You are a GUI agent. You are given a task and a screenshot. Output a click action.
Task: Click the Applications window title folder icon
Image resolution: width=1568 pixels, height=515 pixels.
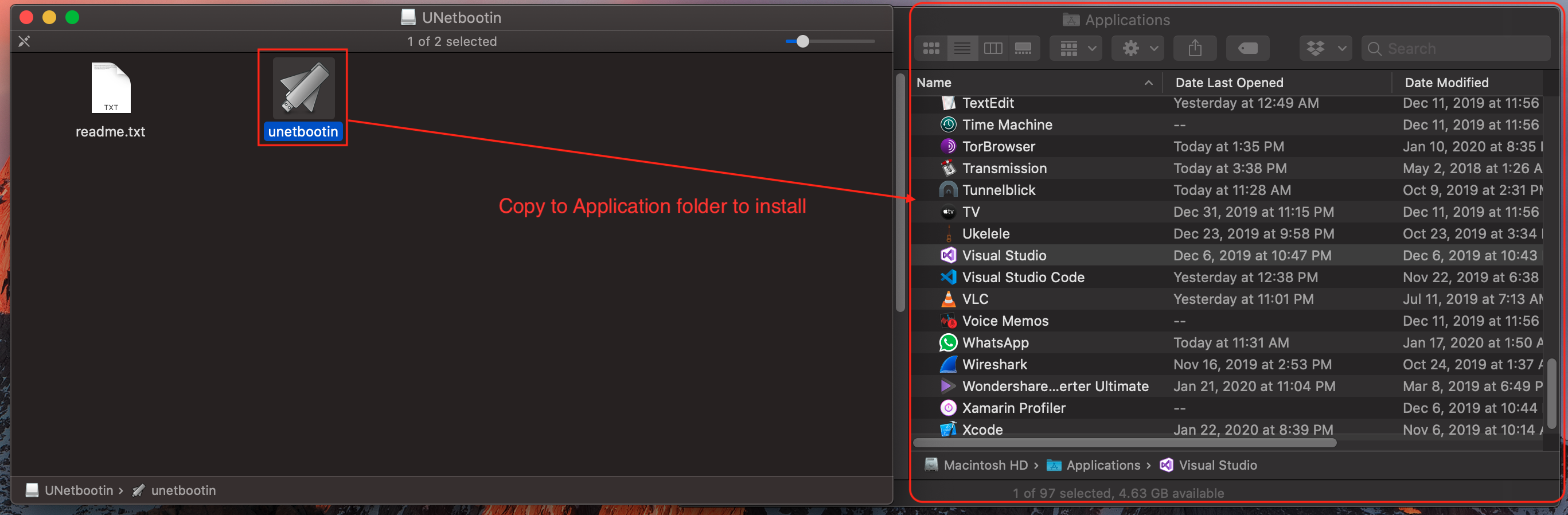point(1071,20)
